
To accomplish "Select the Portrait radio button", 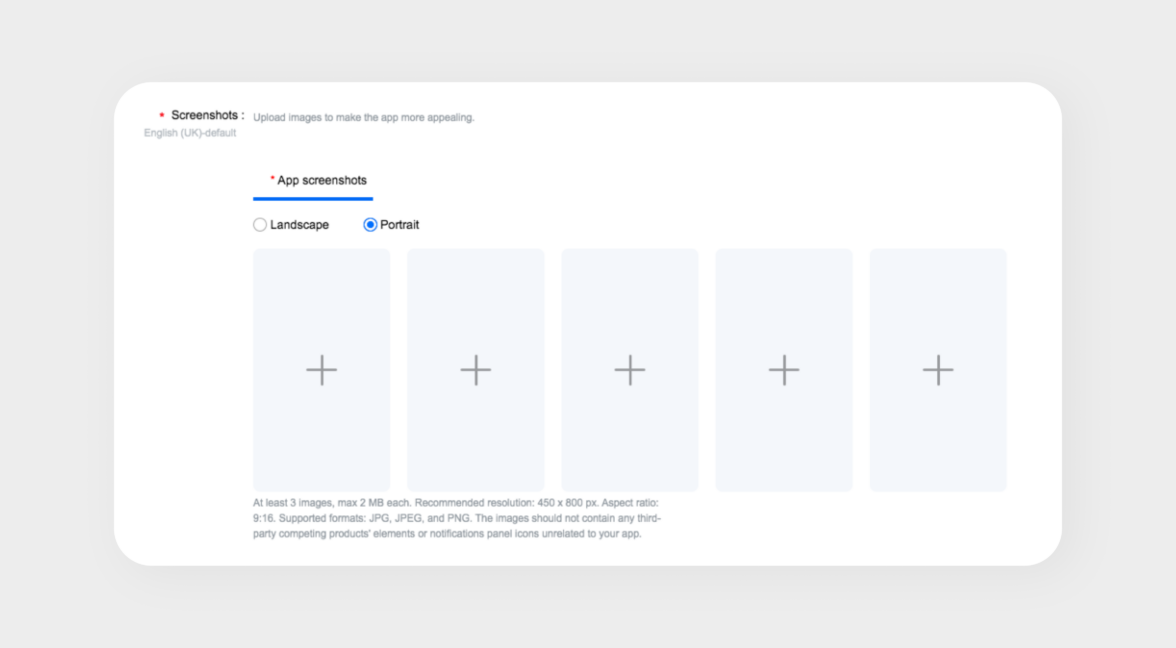I will coord(370,225).
